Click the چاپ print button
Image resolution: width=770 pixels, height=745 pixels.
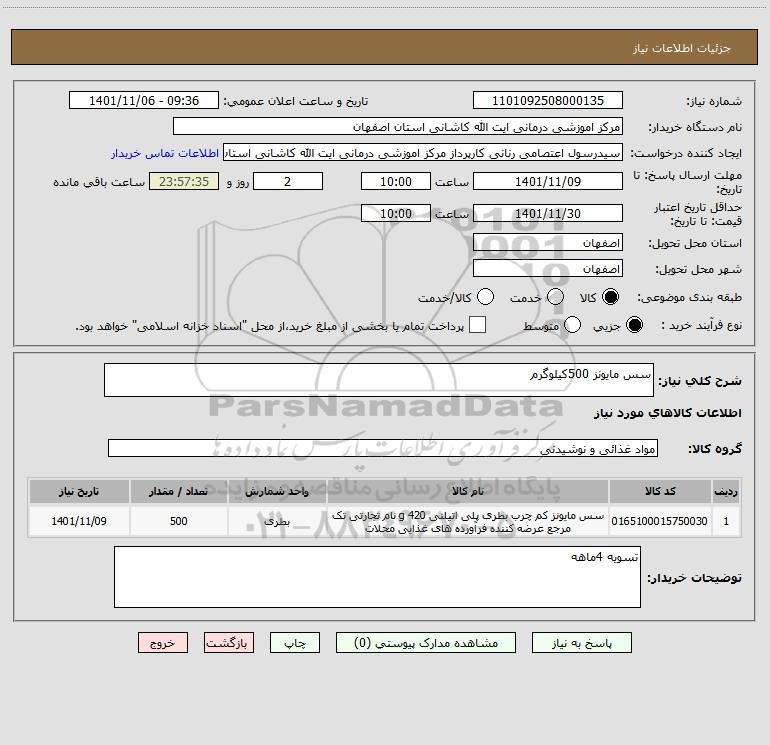pyautogui.click(x=295, y=643)
